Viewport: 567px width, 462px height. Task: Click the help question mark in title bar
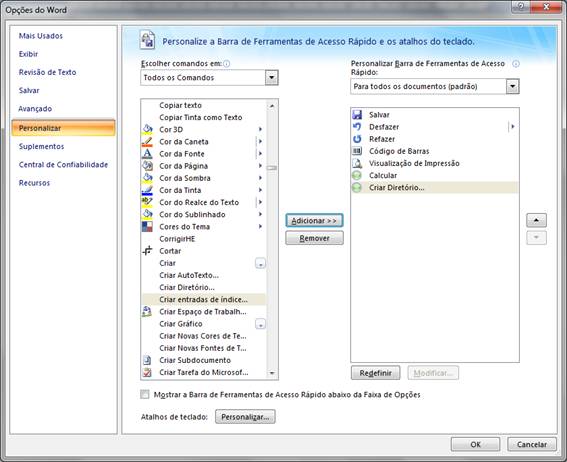point(521,7)
